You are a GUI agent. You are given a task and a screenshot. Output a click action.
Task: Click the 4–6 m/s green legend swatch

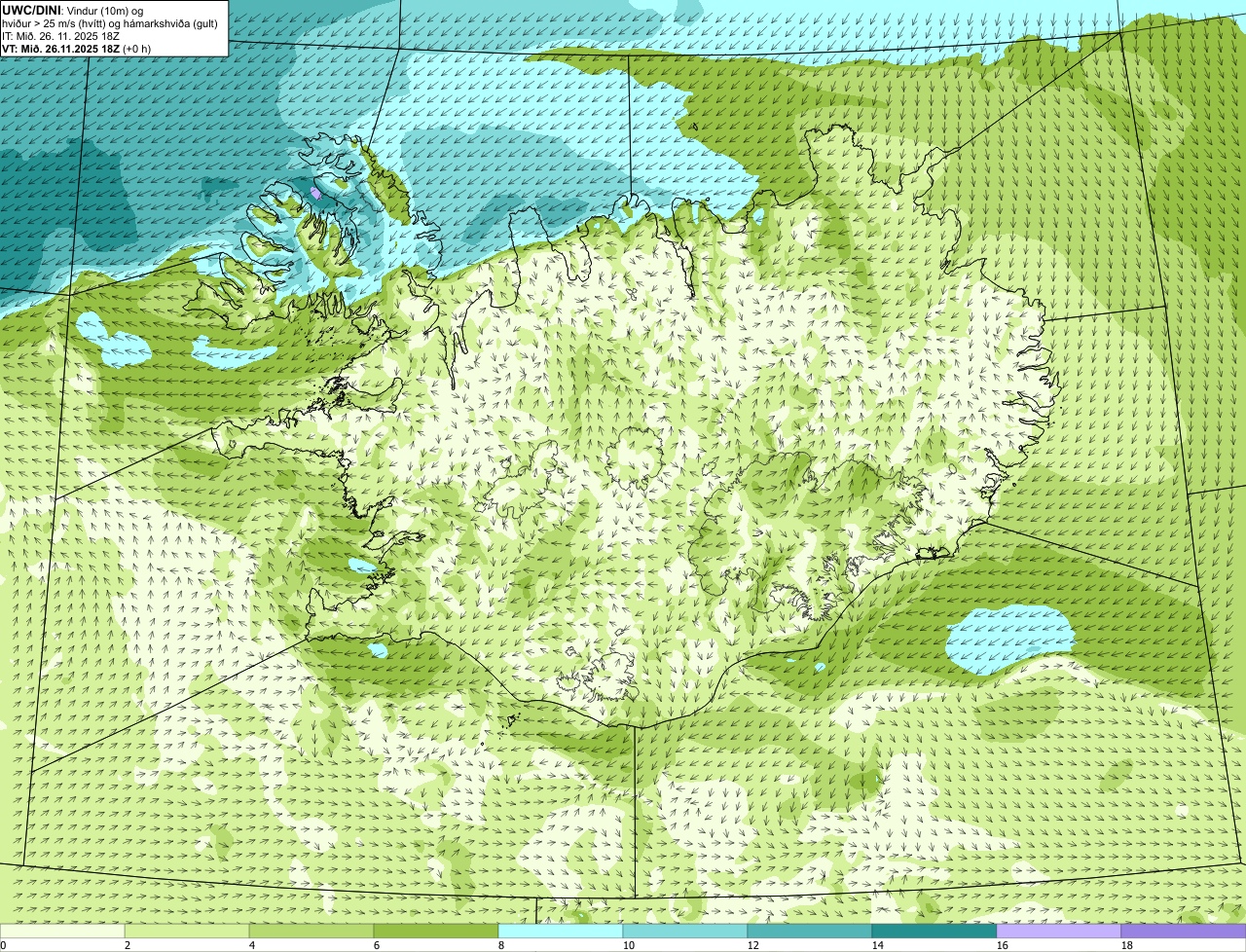(311, 931)
